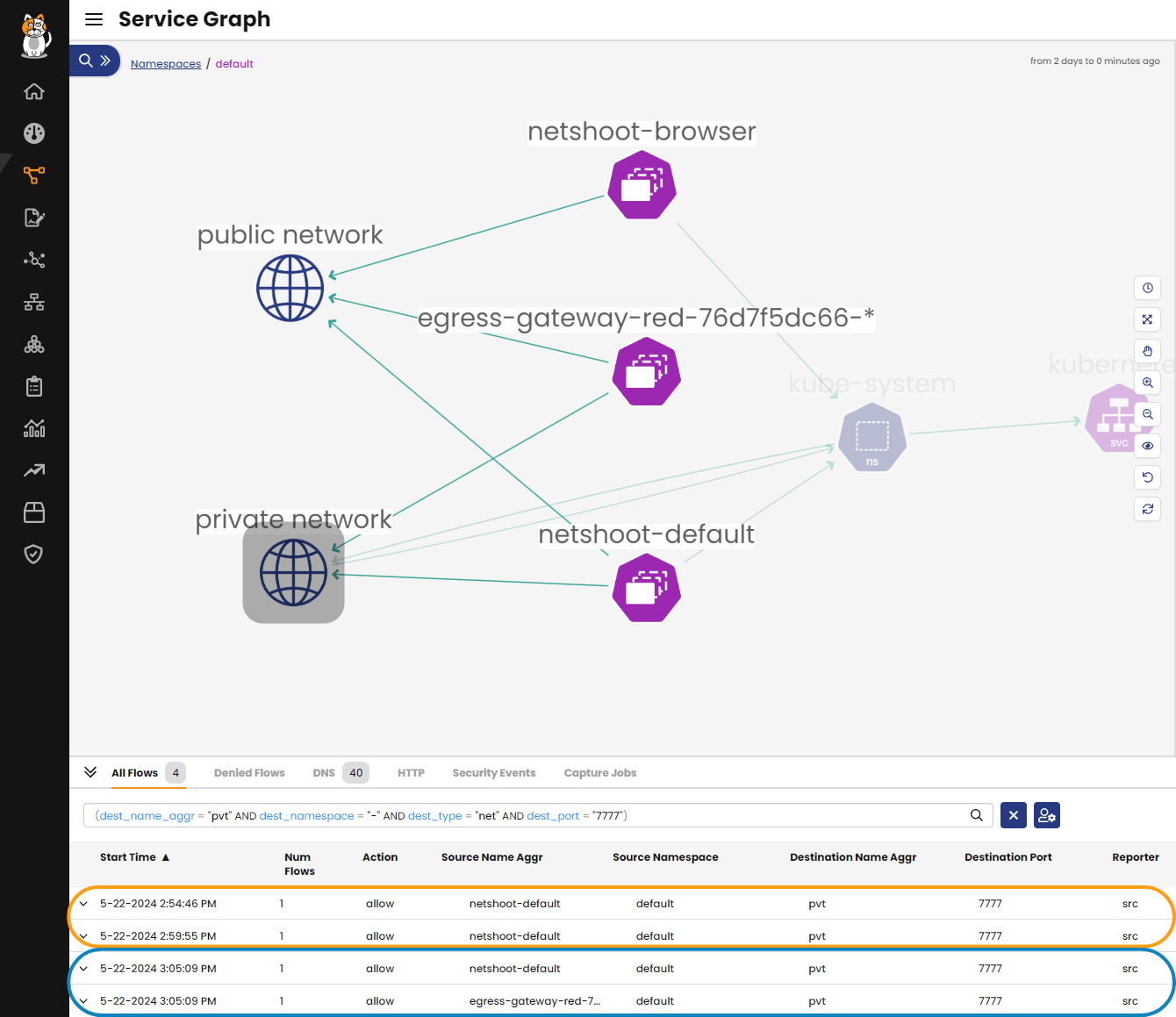Screen dimensions: 1176x1017
Task: Select the pan hand tool on the graph
Action: coord(1147,351)
